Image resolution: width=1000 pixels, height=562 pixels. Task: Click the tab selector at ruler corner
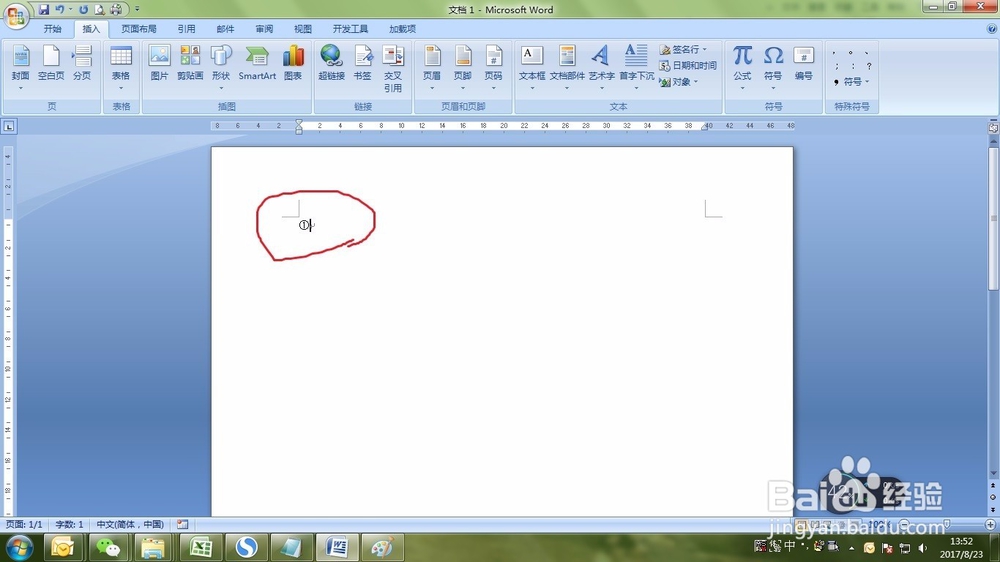[x=9, y=126]
